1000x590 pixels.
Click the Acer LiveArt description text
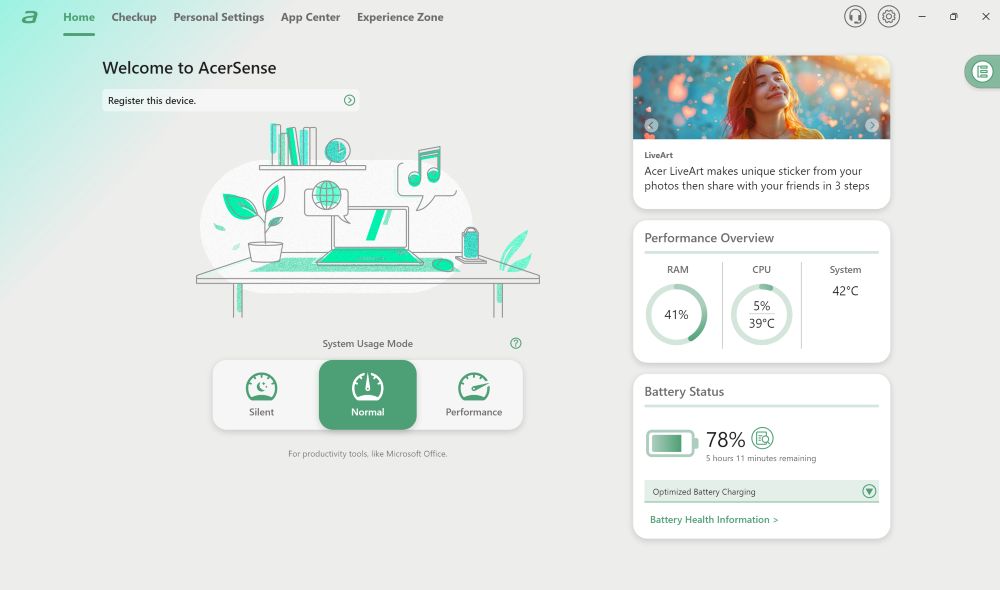pos(756,179)
